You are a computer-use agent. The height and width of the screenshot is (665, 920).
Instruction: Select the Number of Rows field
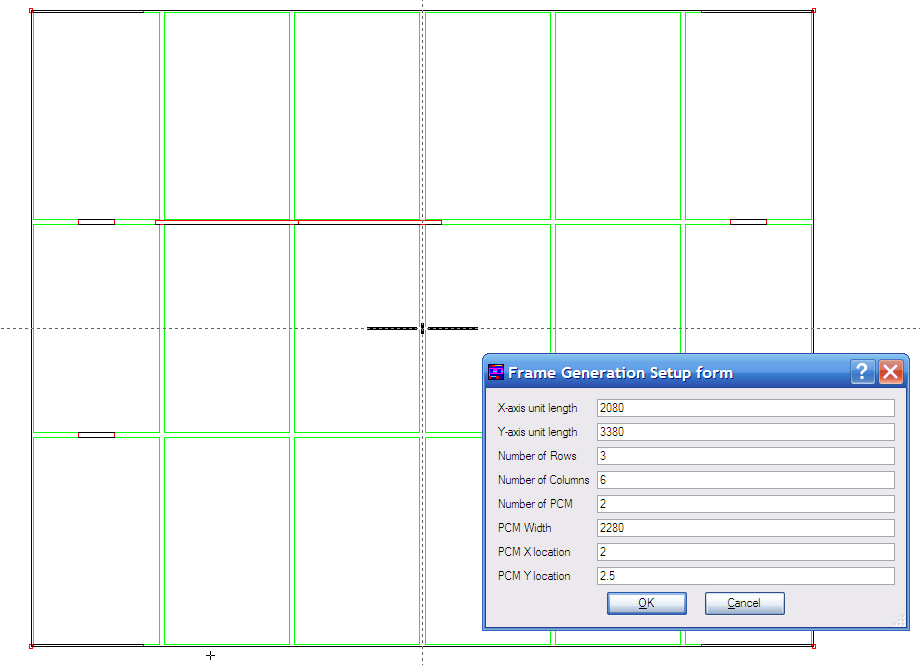coord(744,456)
